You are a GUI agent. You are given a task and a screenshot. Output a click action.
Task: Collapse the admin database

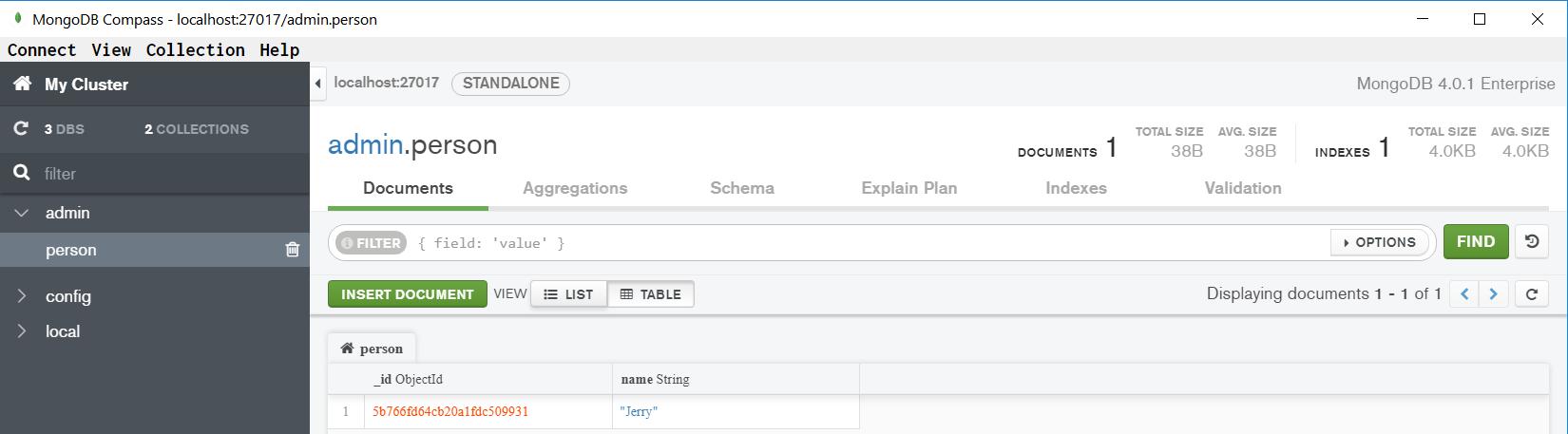21,214
